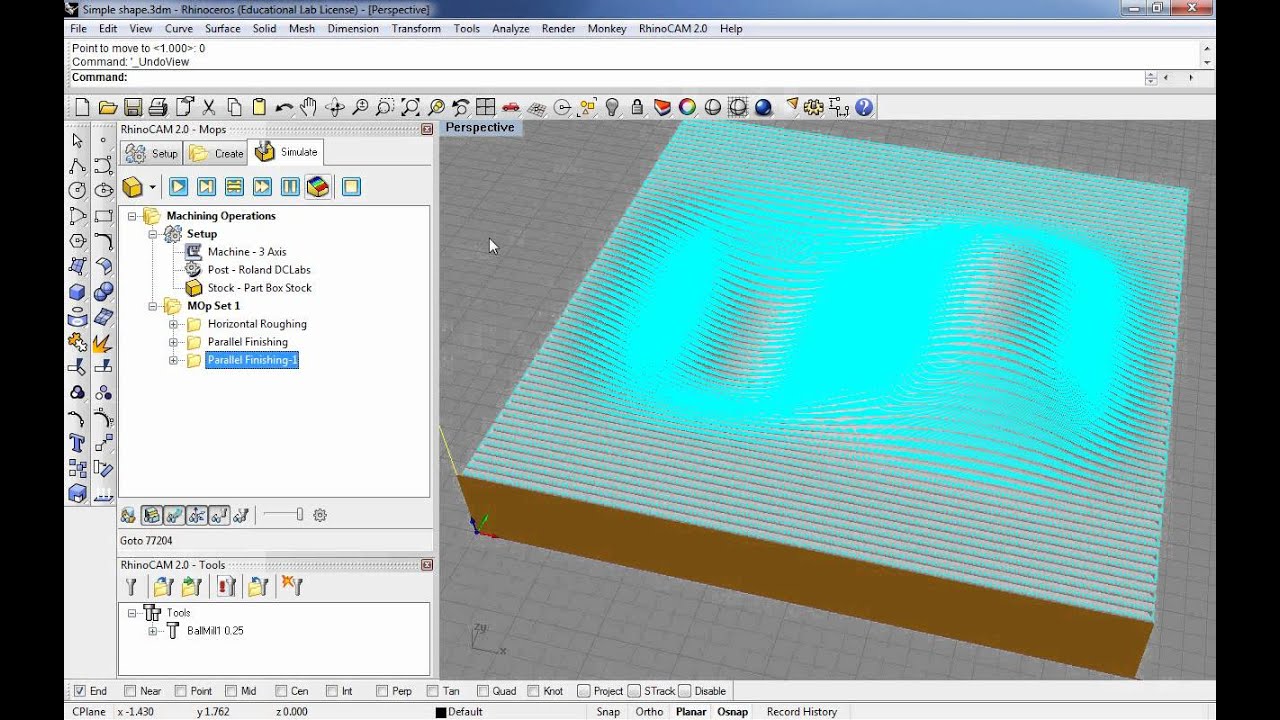Click the New file icon in main toolbar
This screenshot has width=1280, height=720.
[82, 107]
